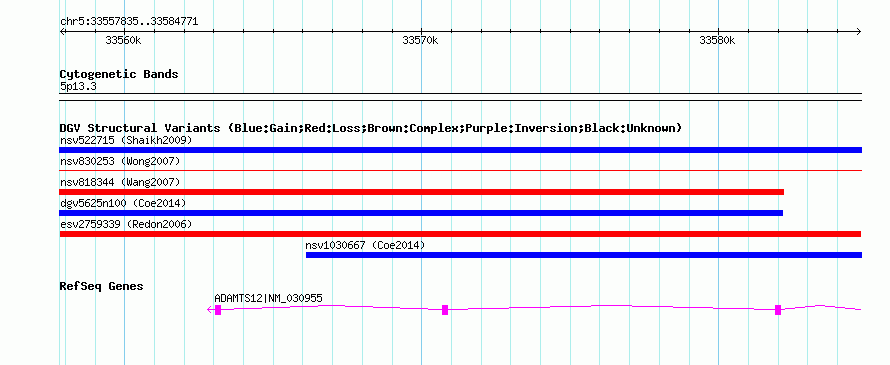
Task: Select the thin red nsv830253 (Wong2007) line
Action: click(x=460, y=170)
